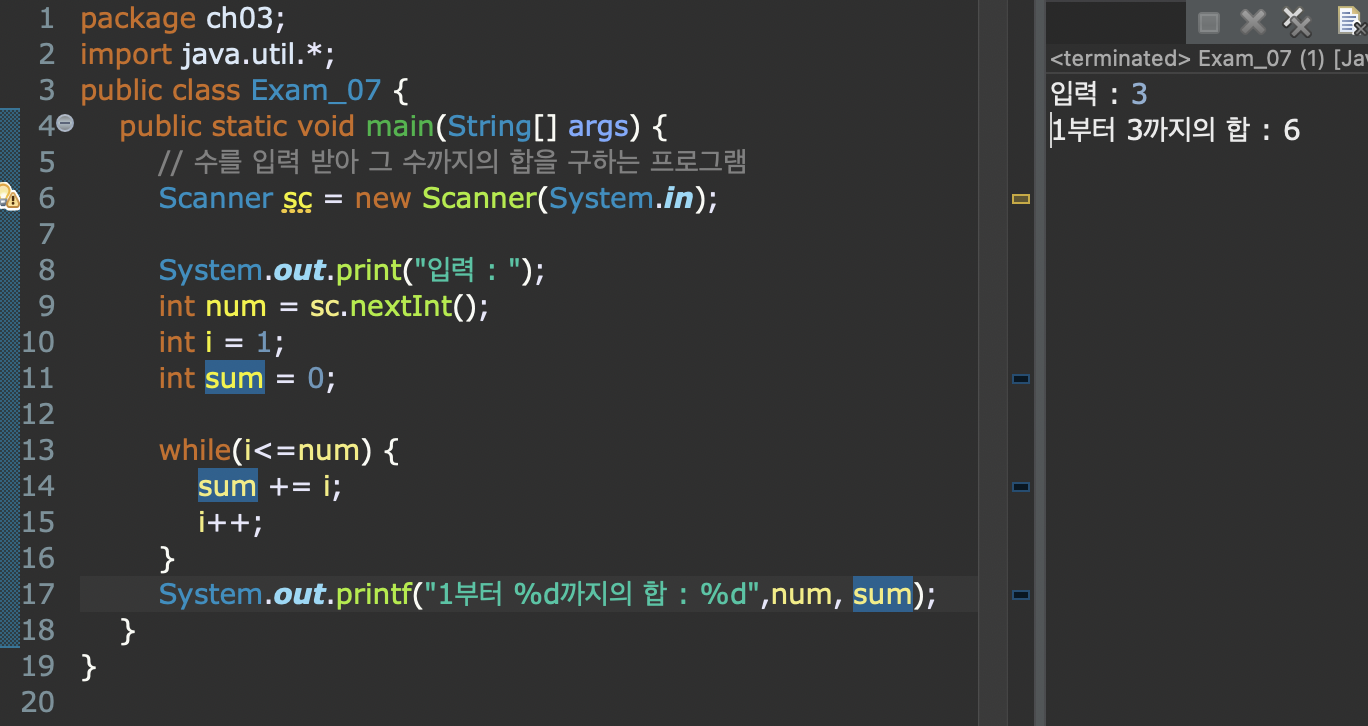Click line number 7 in the gutter
Screen dimensions: 1368x726
click(x=45, y=234)
